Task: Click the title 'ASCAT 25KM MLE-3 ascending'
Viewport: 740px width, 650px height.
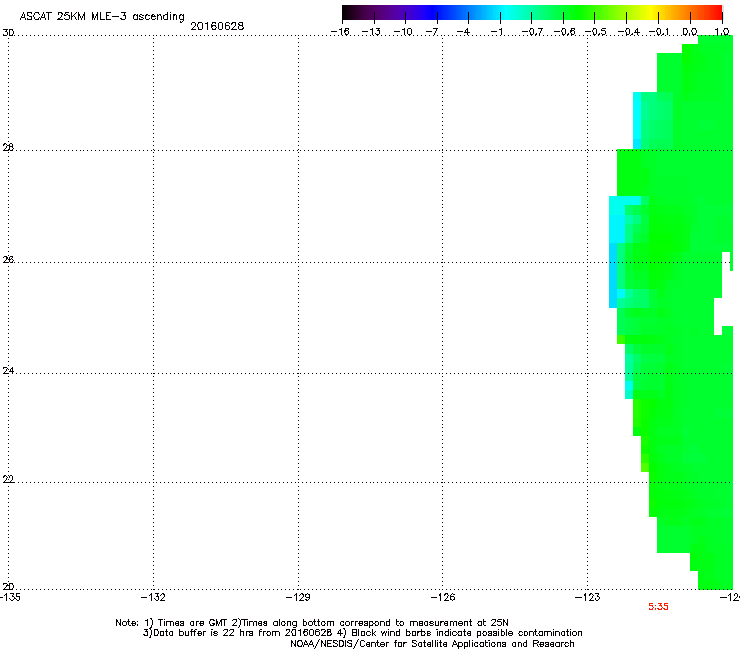Action: 102,17
